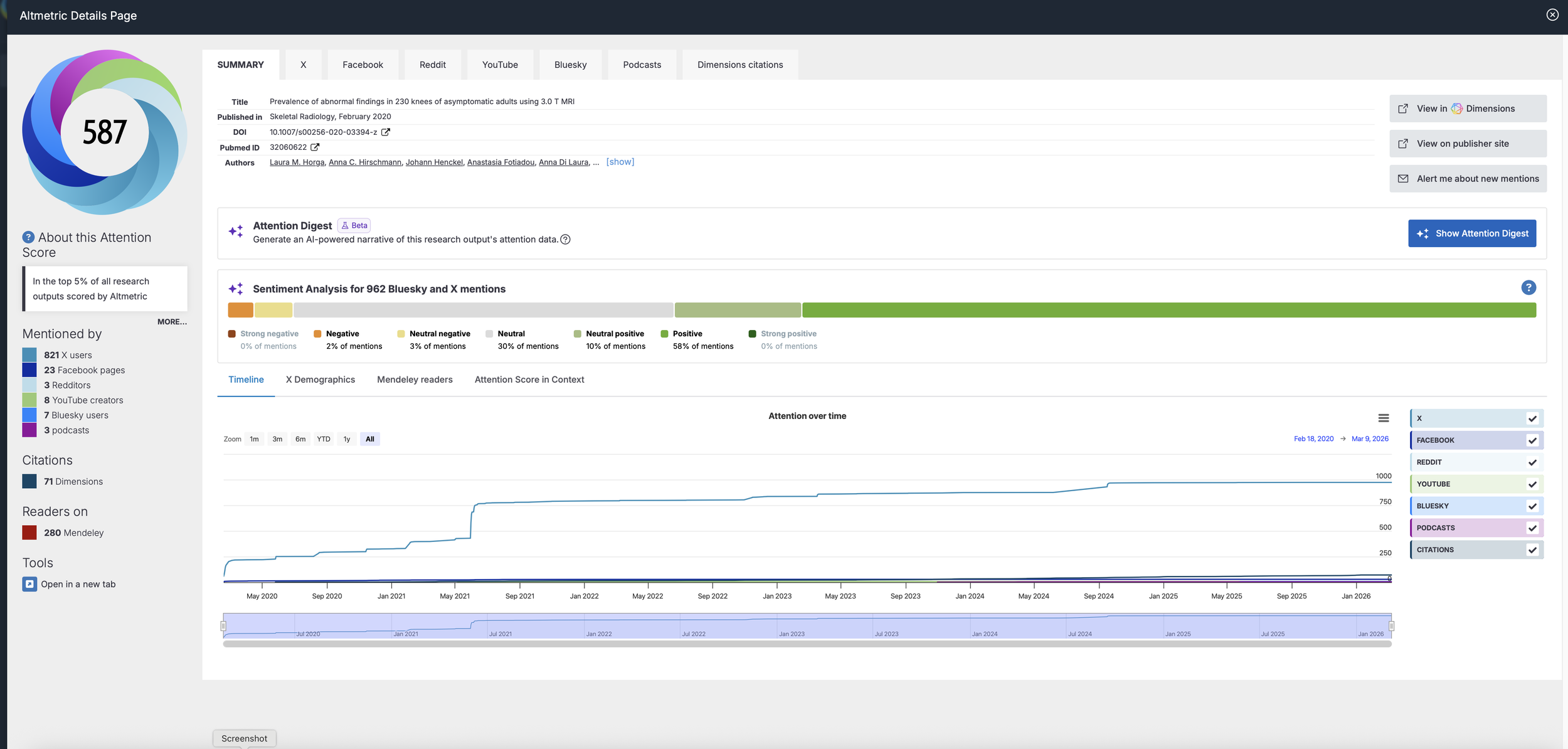Image resolution: width=1568 pixels, height=749 pixels.
Task: Click Show Attention Digest button
Action: (x=1471, y=234)
